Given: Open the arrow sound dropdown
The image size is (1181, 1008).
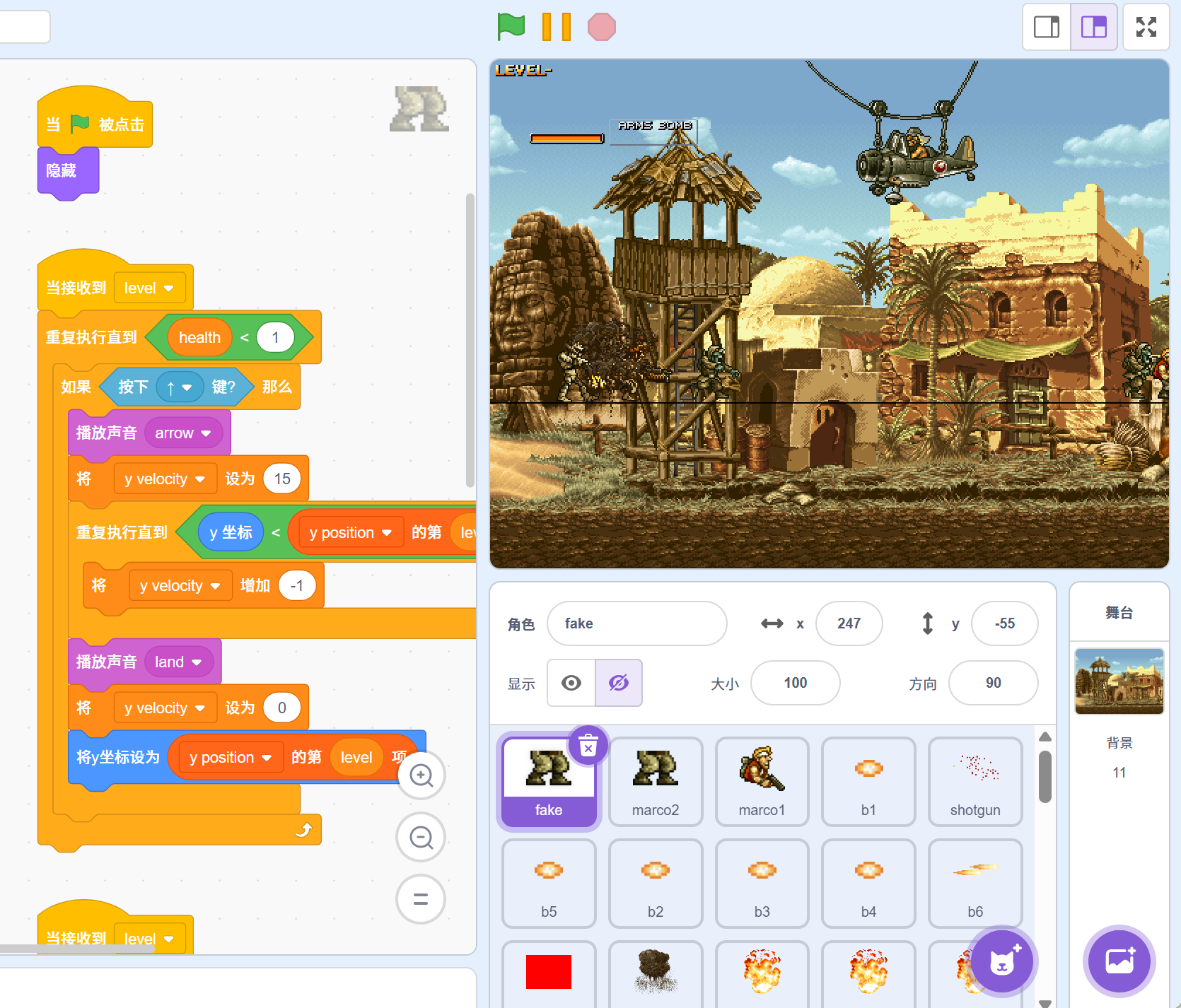Looking at the screenshot, I should [x=206, y=433].
